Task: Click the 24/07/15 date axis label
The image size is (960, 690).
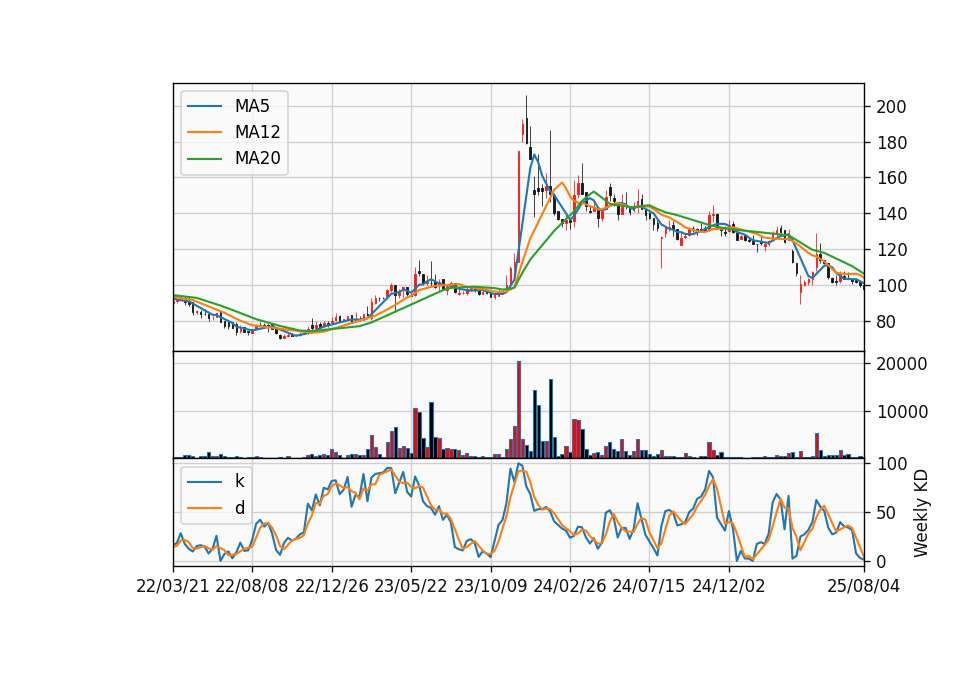Action: (649, 586)
